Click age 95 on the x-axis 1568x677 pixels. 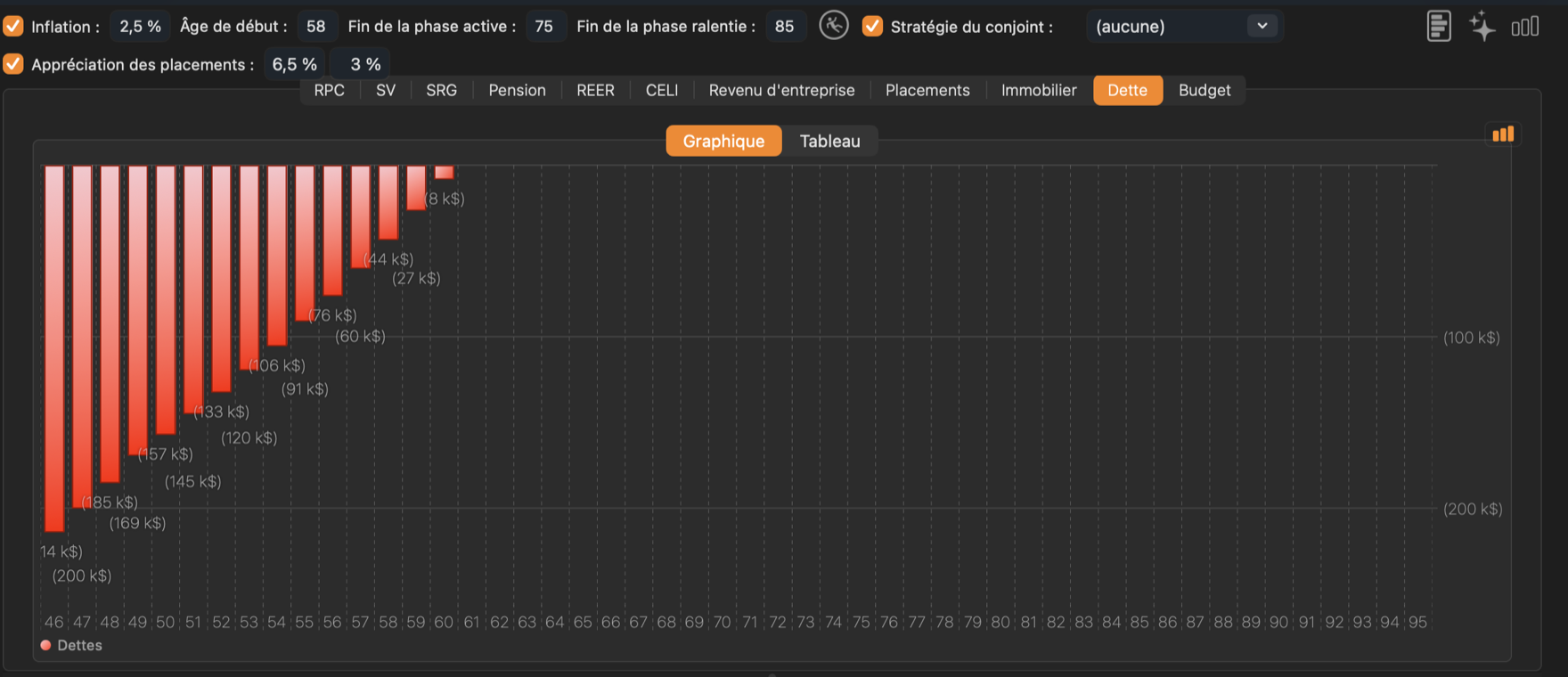pos(1417,622)
